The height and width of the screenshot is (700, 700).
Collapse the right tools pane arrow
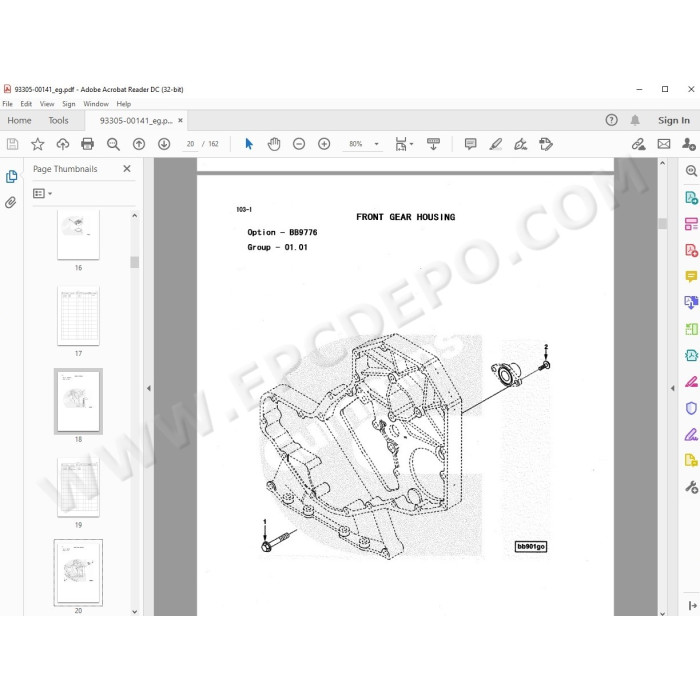coord(672,388)
